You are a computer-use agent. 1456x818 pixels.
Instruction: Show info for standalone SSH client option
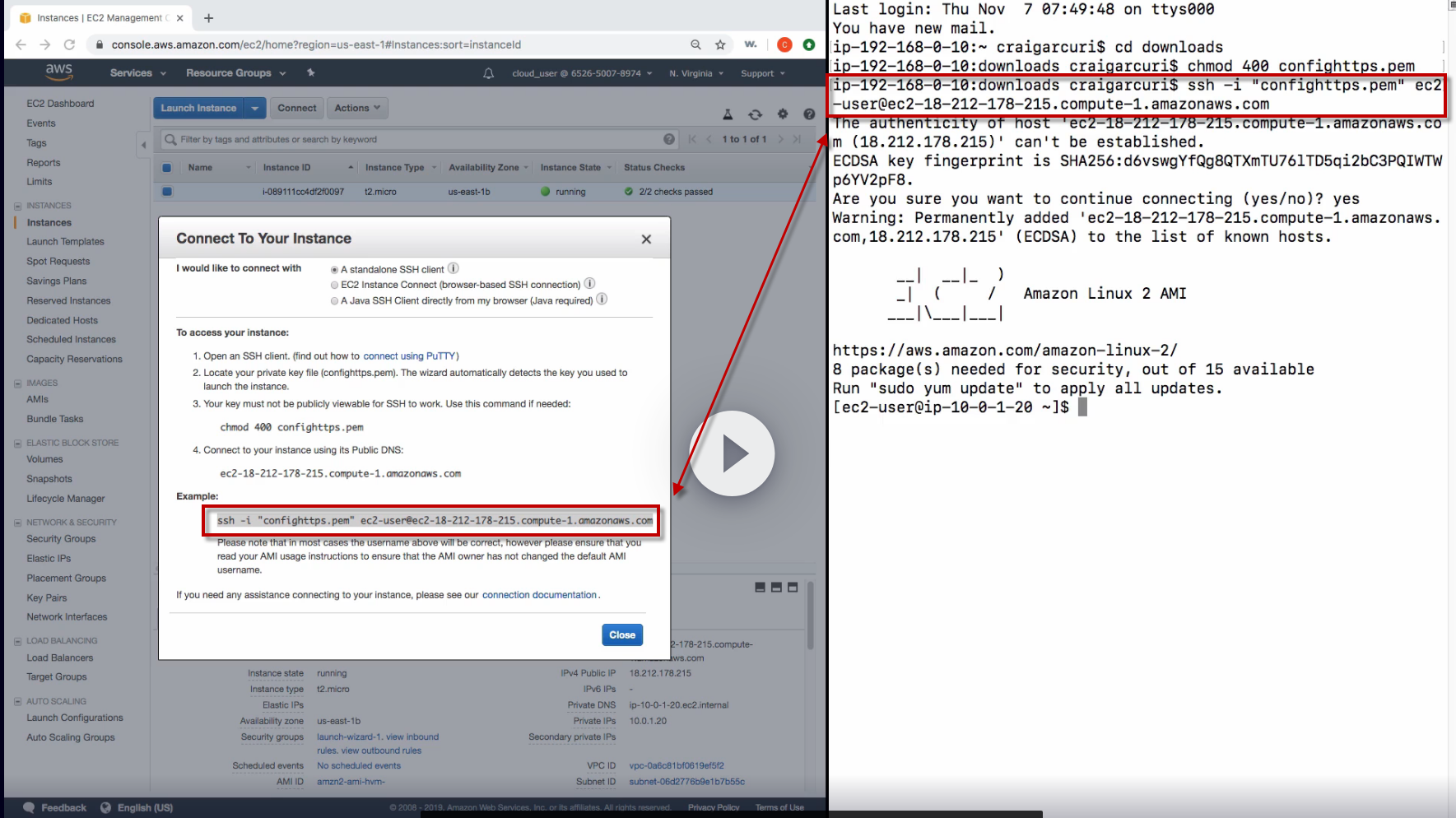(454, 268)
